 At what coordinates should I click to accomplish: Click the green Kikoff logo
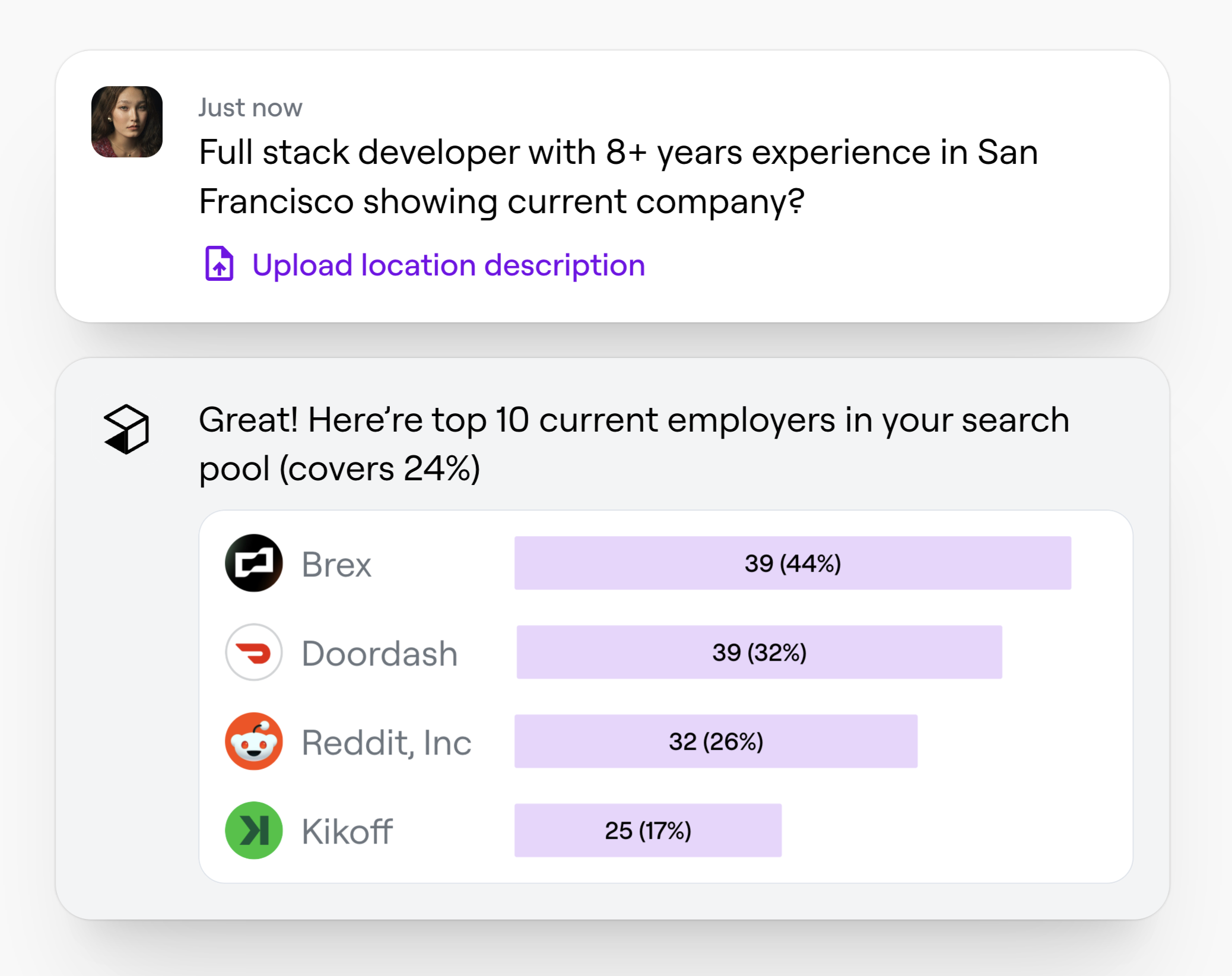coord(253,830)
